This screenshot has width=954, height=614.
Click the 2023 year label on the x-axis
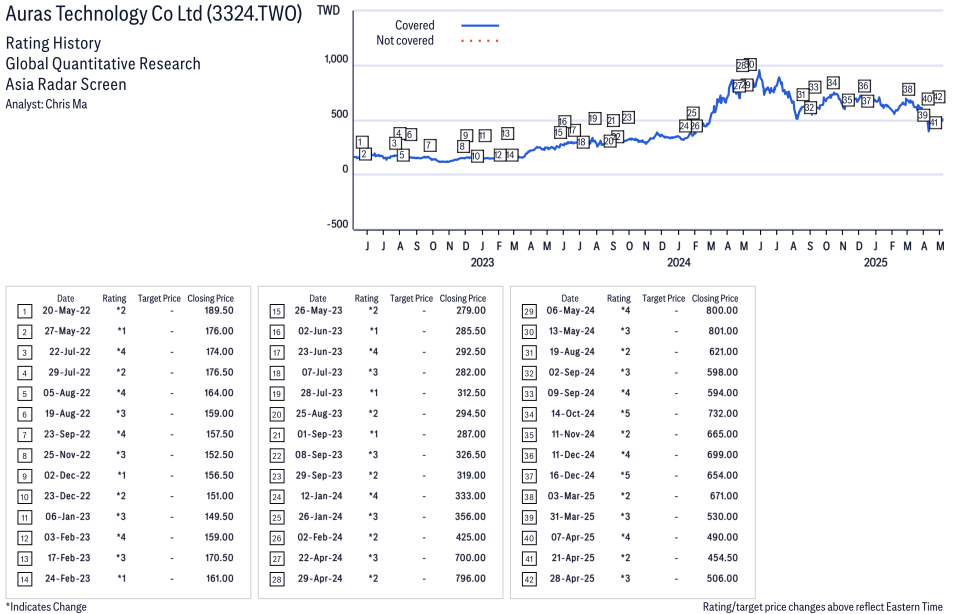(x=482, y=262)
